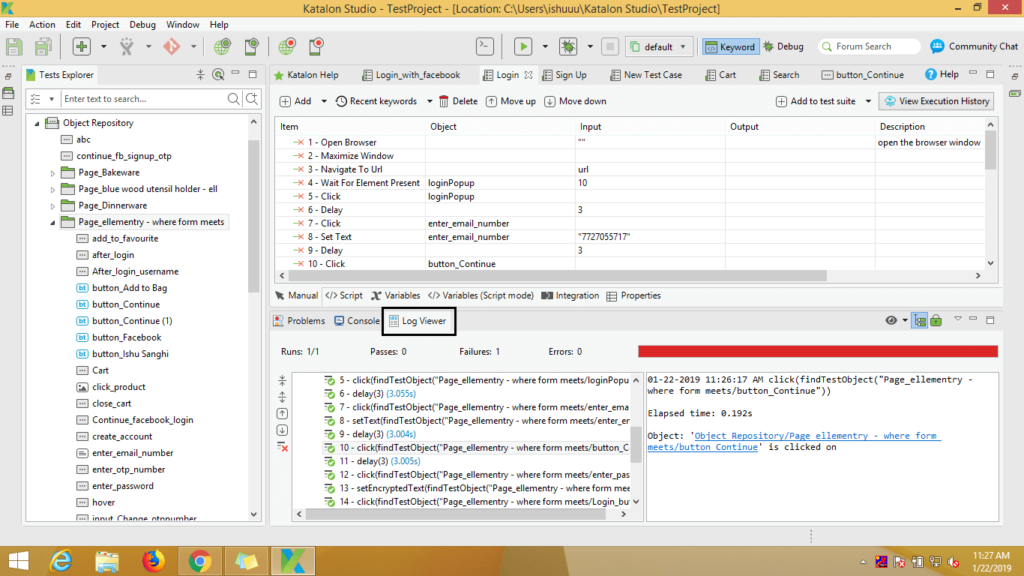Click the search magnifier in Tests Explorer
The image size is (1024, 576).
[233, 99]
